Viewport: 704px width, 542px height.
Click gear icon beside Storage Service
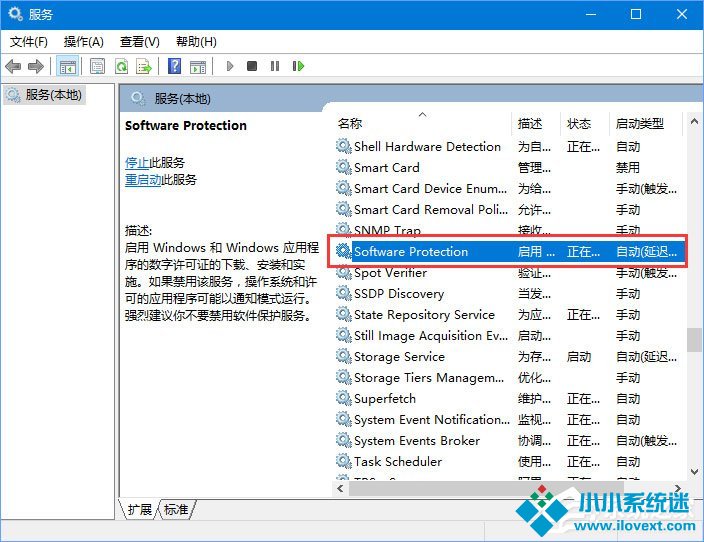(x=343, y=357)
